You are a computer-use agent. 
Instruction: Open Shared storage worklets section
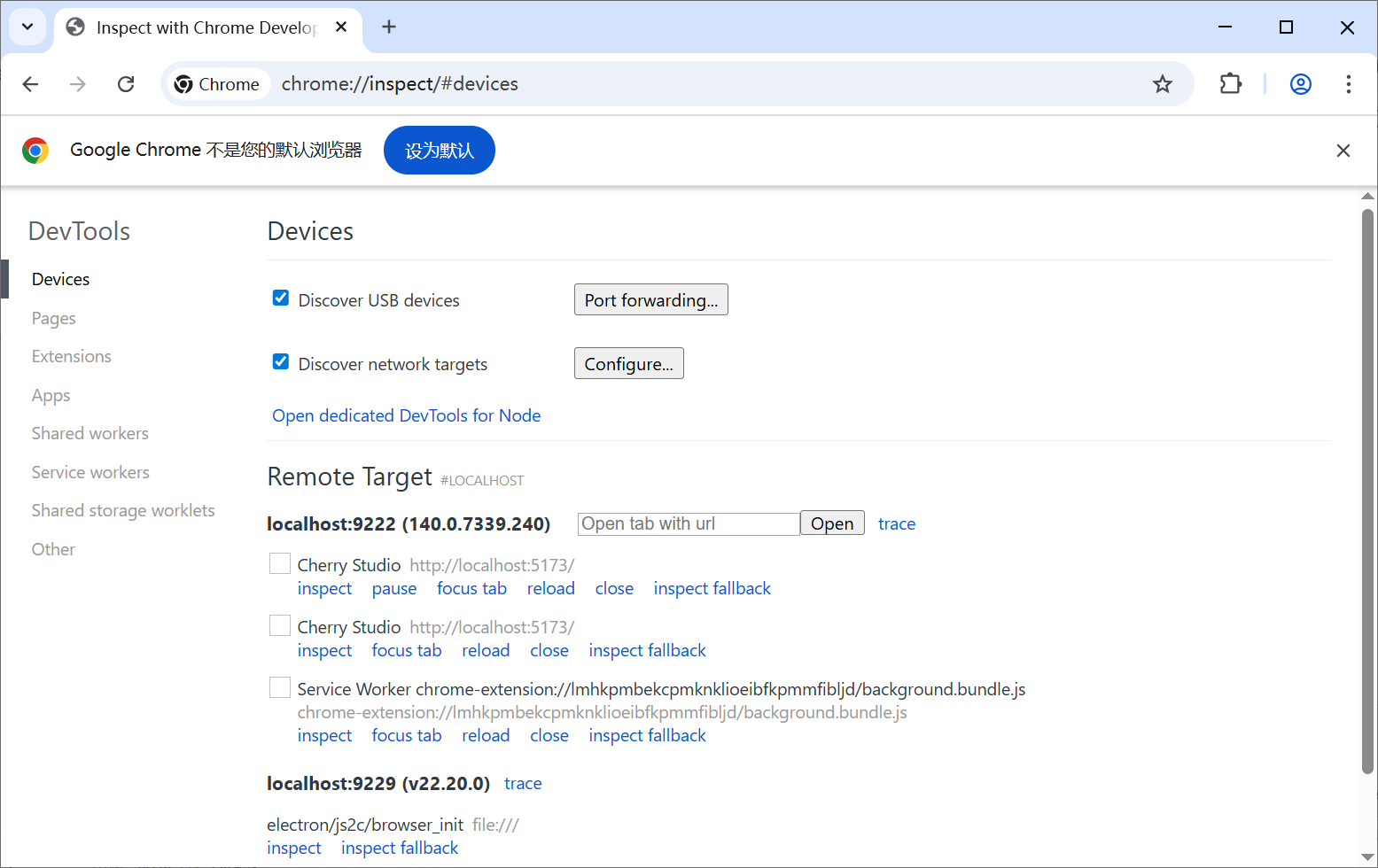click(x=123, y=510)
